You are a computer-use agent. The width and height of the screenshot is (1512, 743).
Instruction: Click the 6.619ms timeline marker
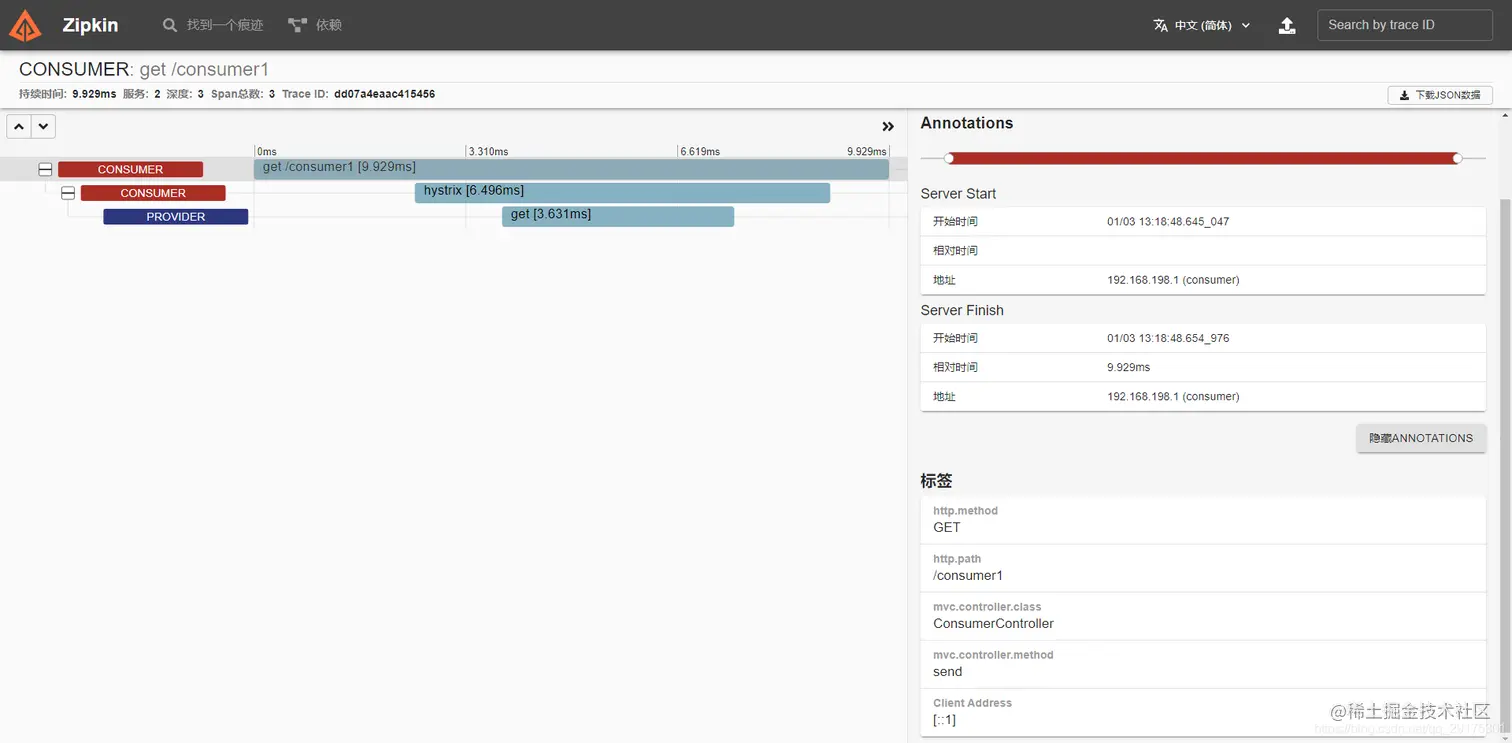tap(700, 152)
